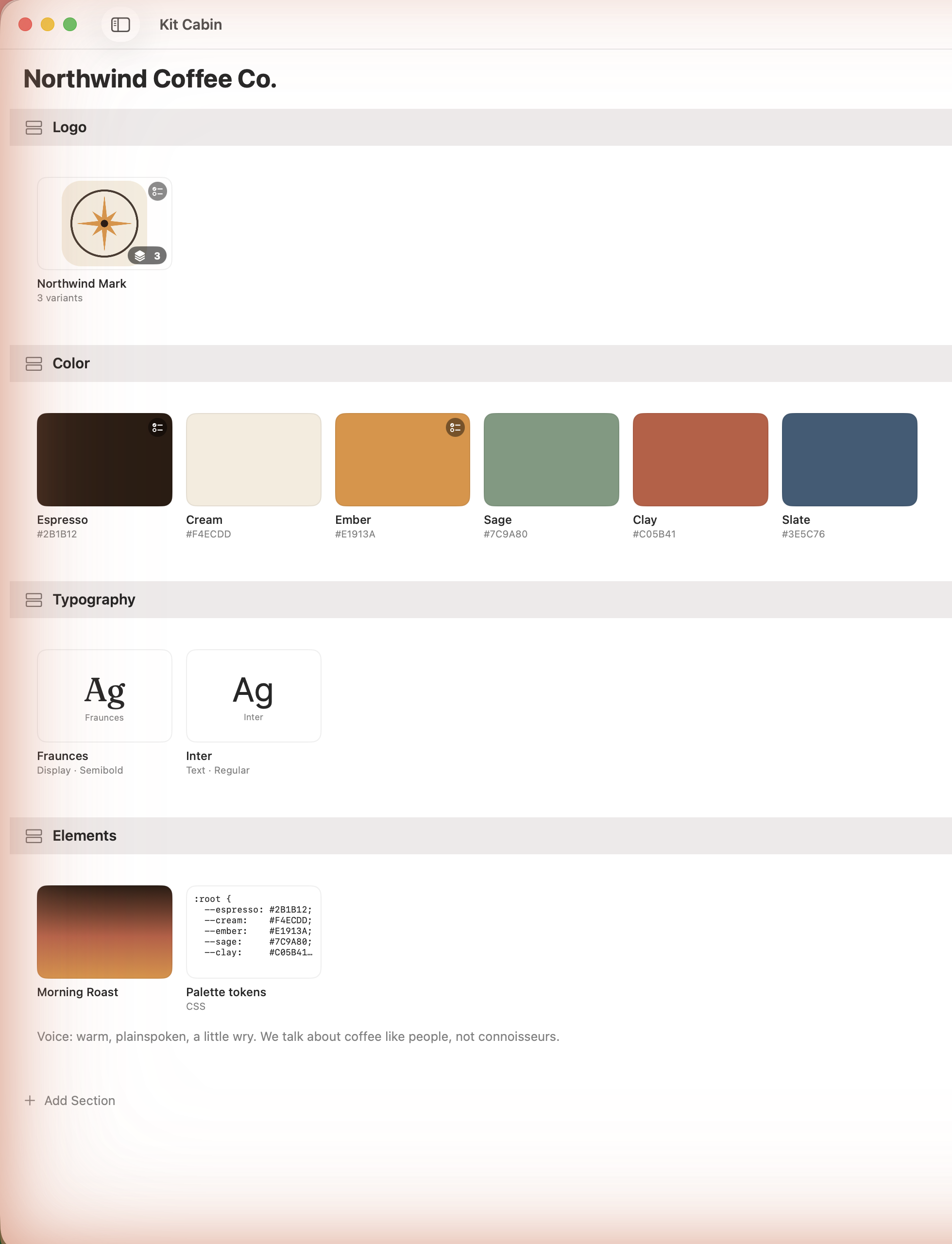
Task: Click the Northwind Coffee Co. title
Action: point(150,79)
